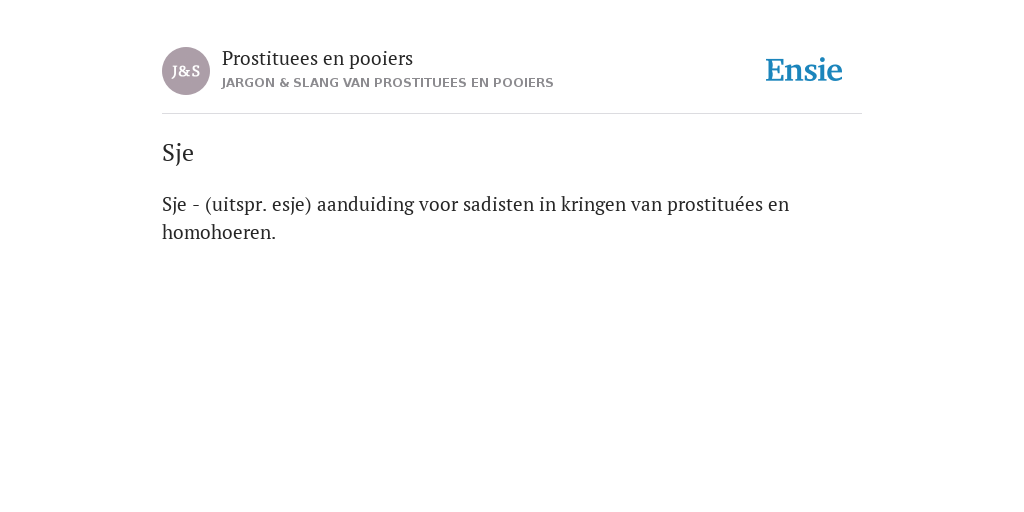This screenshot has height=512, width=1024.
Task: Select the 'Jargon & Slang van Prostituees en Pooiers' subtitle
Action: [x=387, y=83]
